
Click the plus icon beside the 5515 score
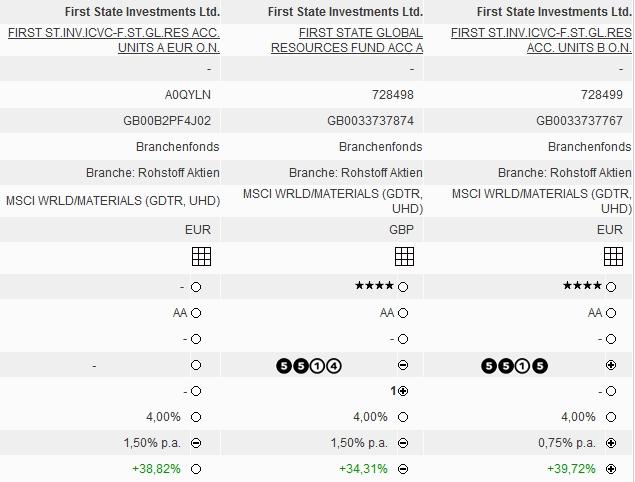(611, 366)
